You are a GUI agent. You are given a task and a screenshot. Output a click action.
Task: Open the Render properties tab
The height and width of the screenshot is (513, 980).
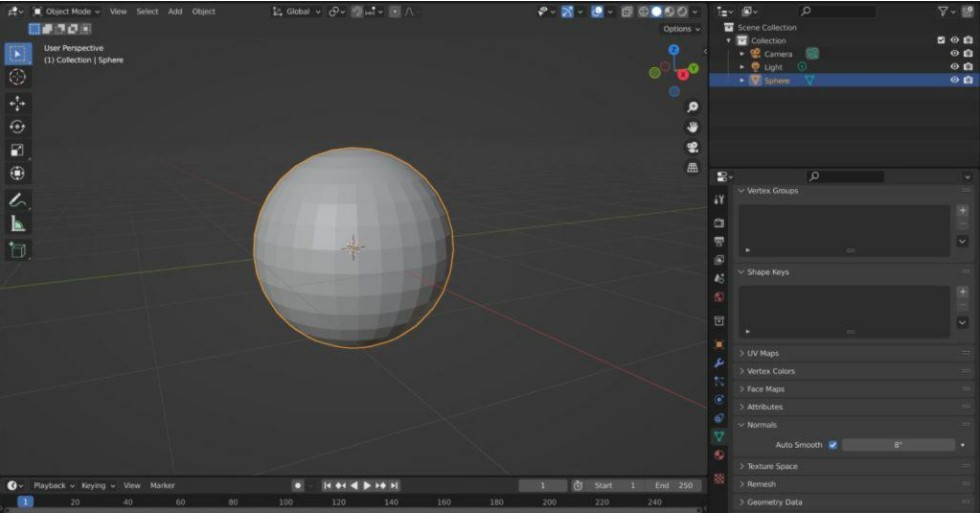(719, 223)
